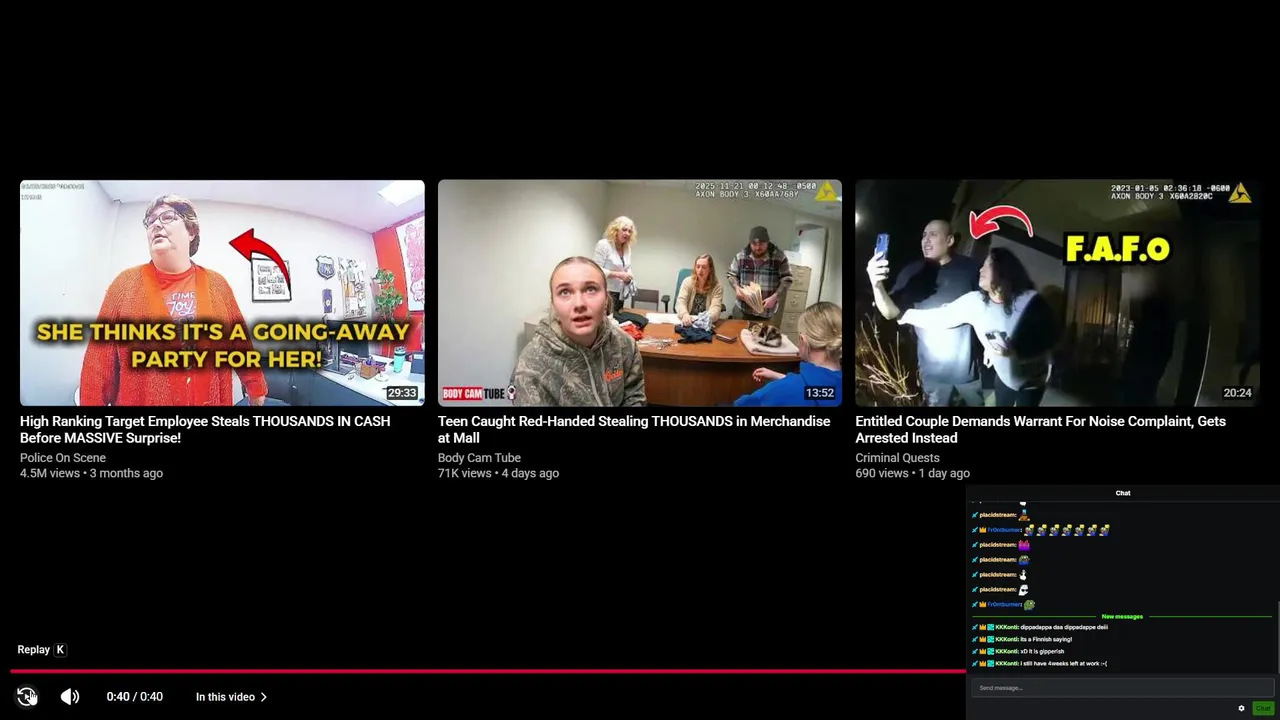Click the 4.5M views • 3 months ago text
1280x720 pixels.
[91, 473]
